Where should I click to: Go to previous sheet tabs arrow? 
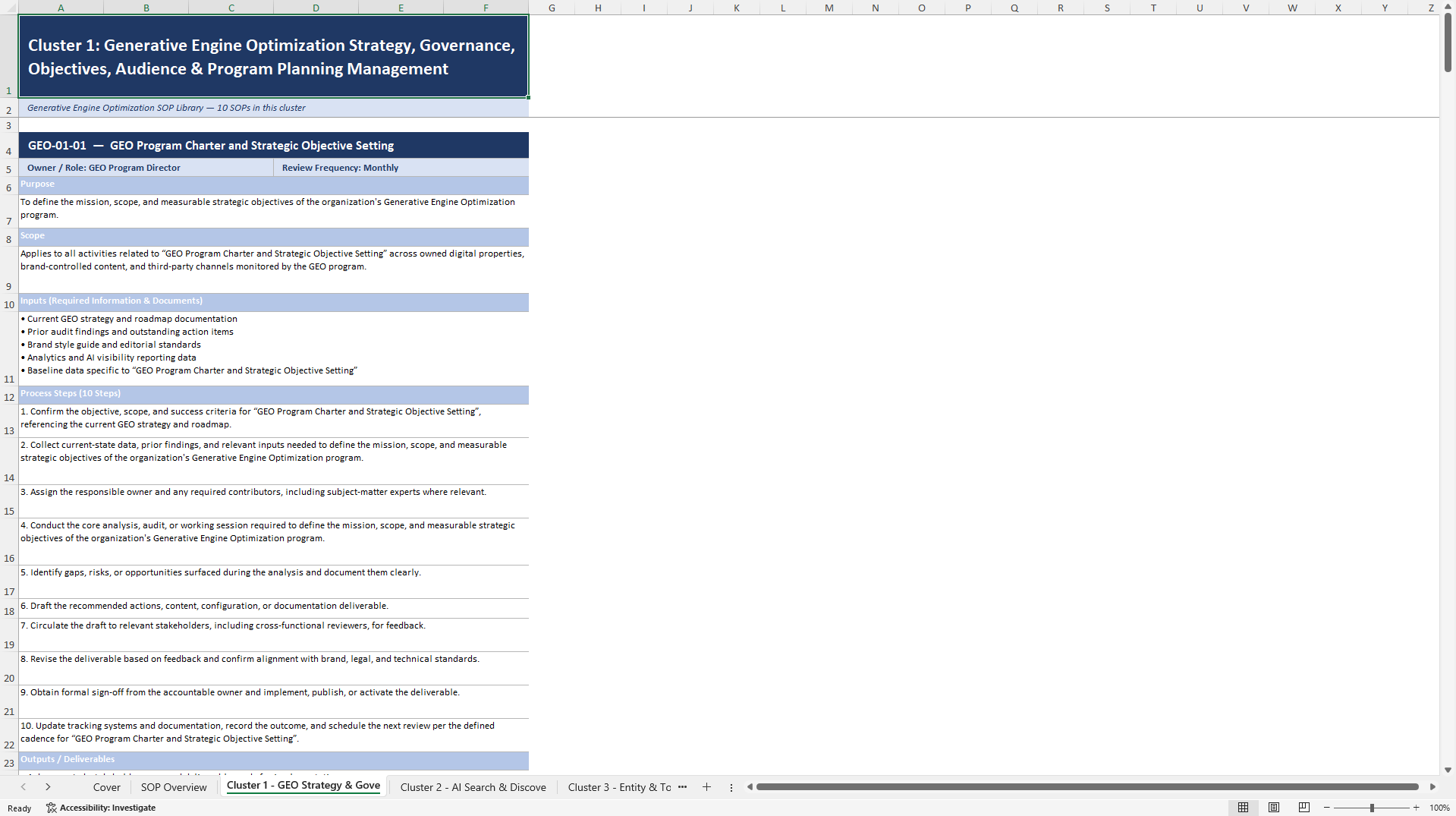click(x=24, y=787)
